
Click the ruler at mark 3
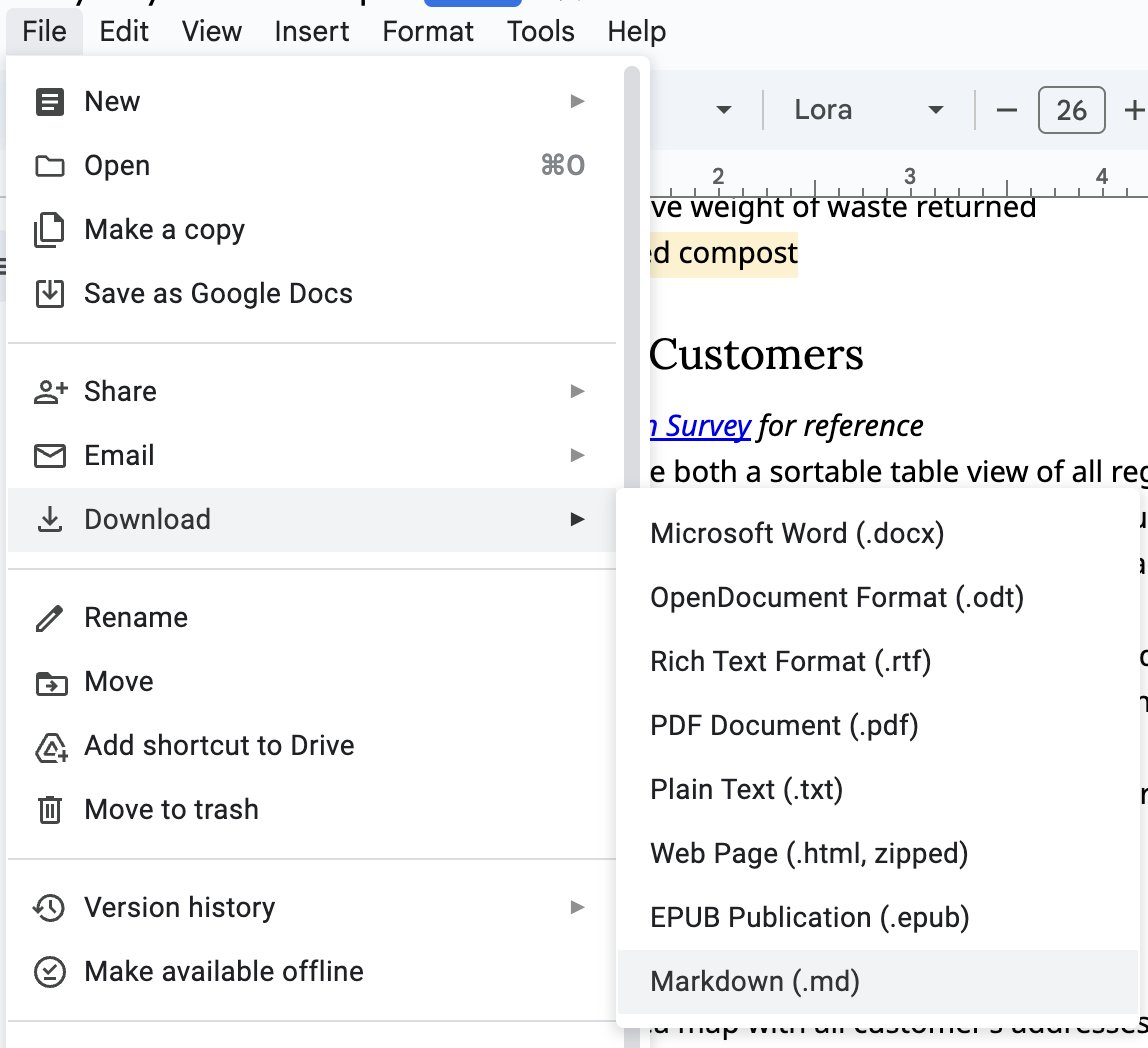[x=909, y=177]
